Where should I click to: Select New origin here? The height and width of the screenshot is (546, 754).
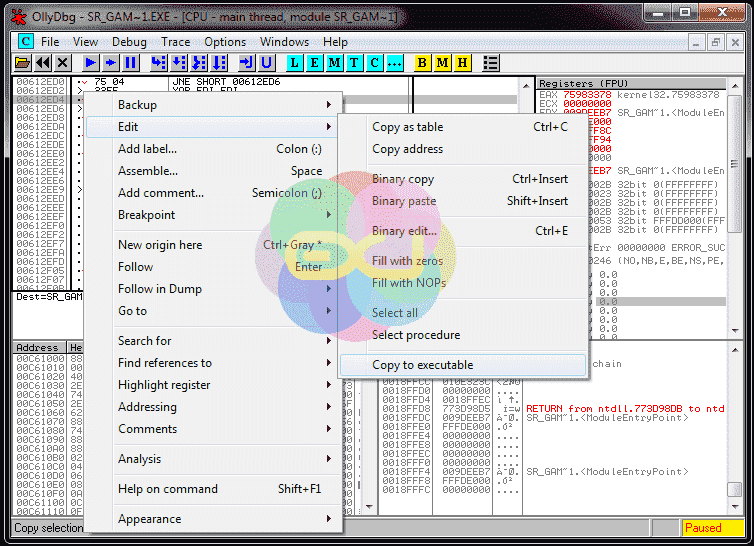(214, 245)
